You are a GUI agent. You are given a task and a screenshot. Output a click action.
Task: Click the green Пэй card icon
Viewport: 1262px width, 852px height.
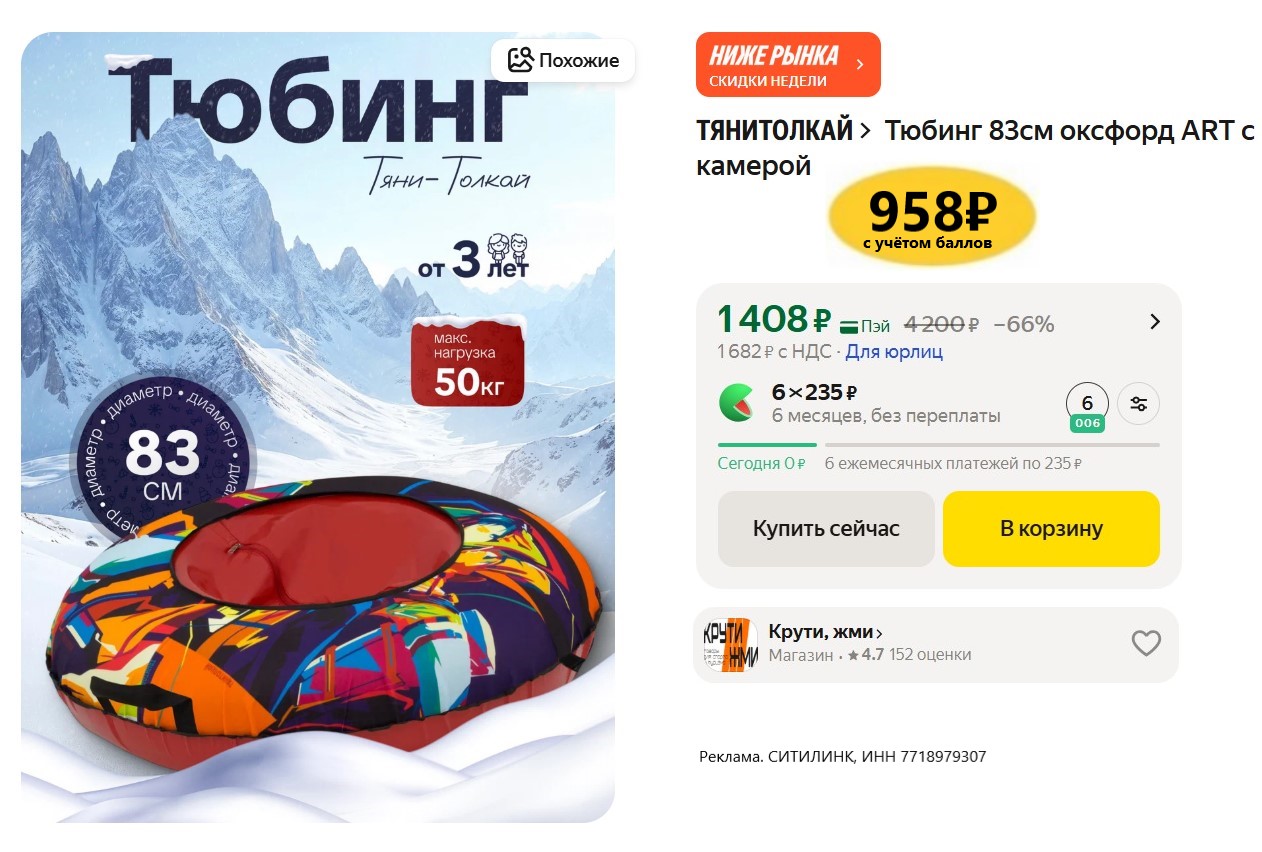849,325
